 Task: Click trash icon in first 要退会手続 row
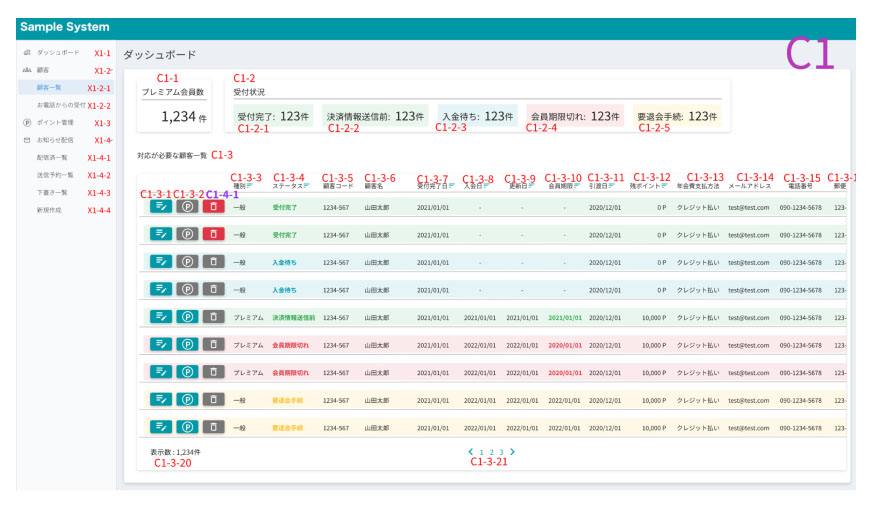(x=214, y=400)
